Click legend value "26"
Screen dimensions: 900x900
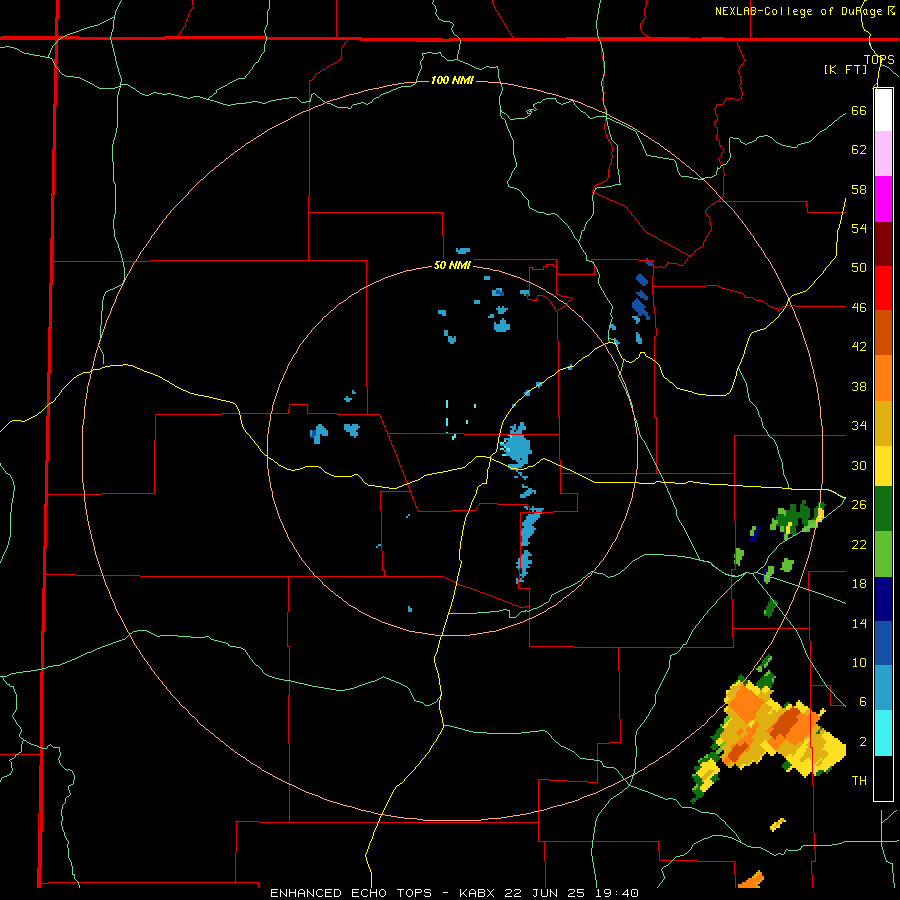click(859, 505)
